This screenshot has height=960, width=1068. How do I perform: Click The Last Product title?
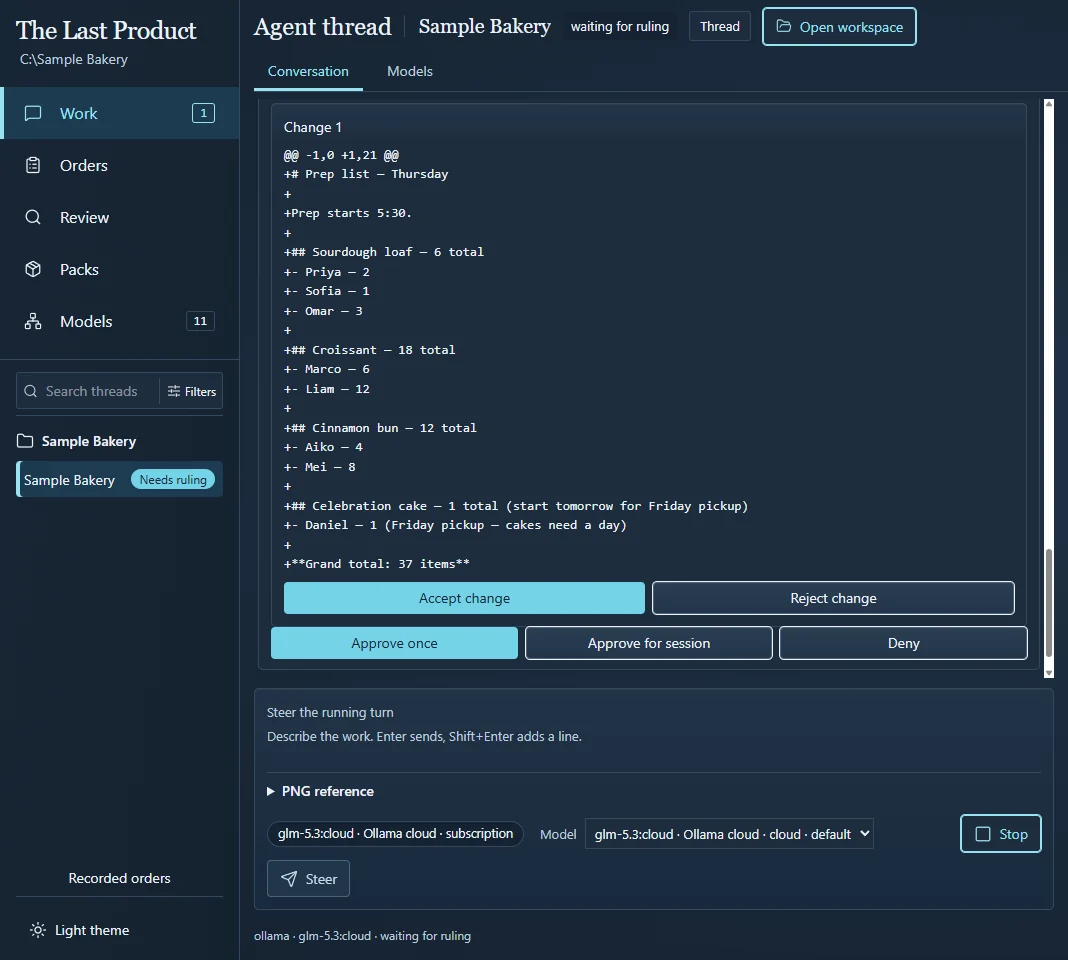pos(106,30)
